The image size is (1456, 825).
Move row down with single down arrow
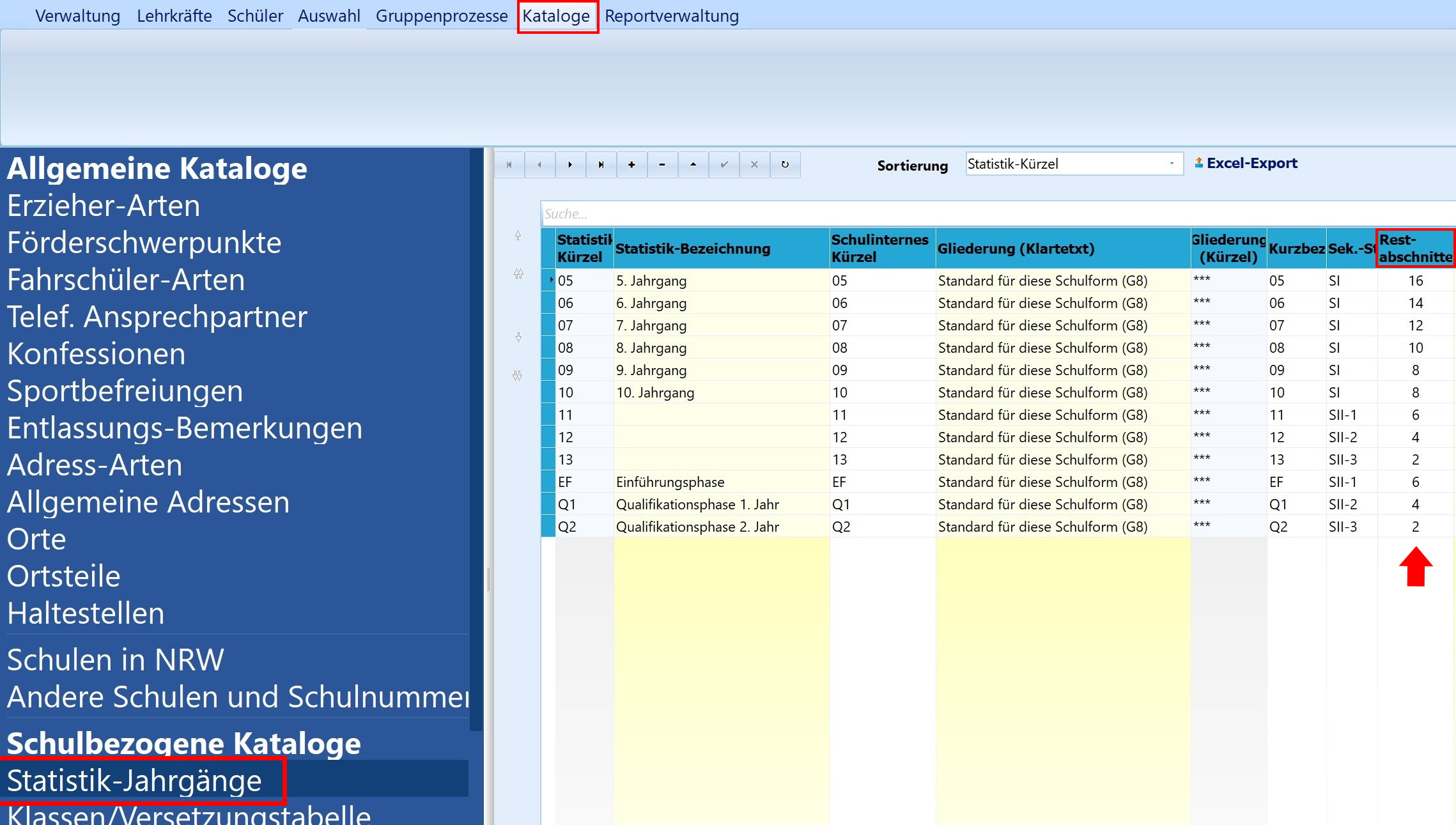click(x=518, y=337)
